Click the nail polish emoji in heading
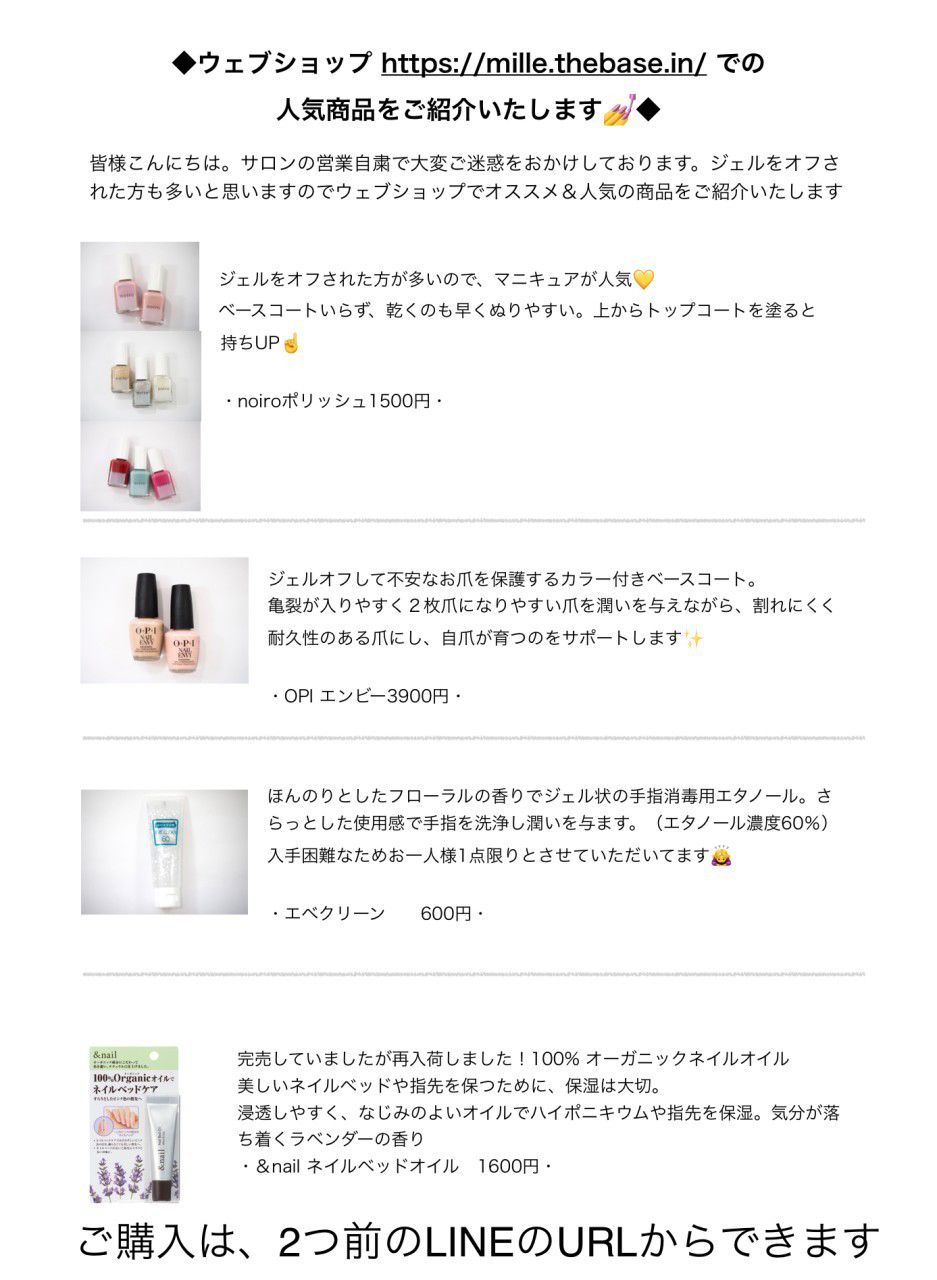 618,110
